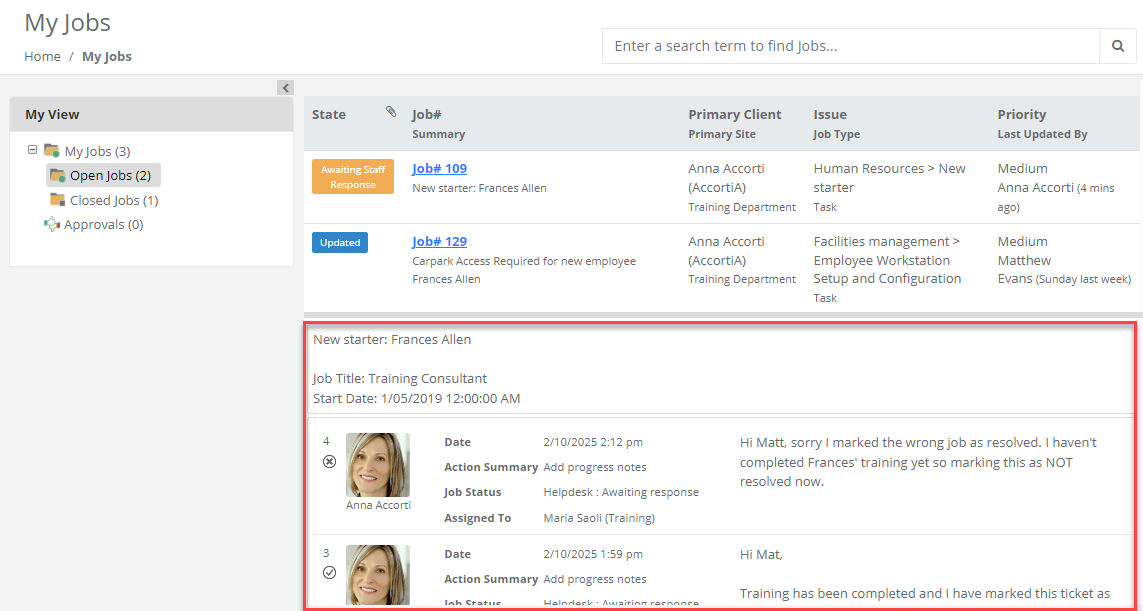Click the paperclip attachment column icon
This screenshot has height=611, width=1143.
(x=391, y=113)
